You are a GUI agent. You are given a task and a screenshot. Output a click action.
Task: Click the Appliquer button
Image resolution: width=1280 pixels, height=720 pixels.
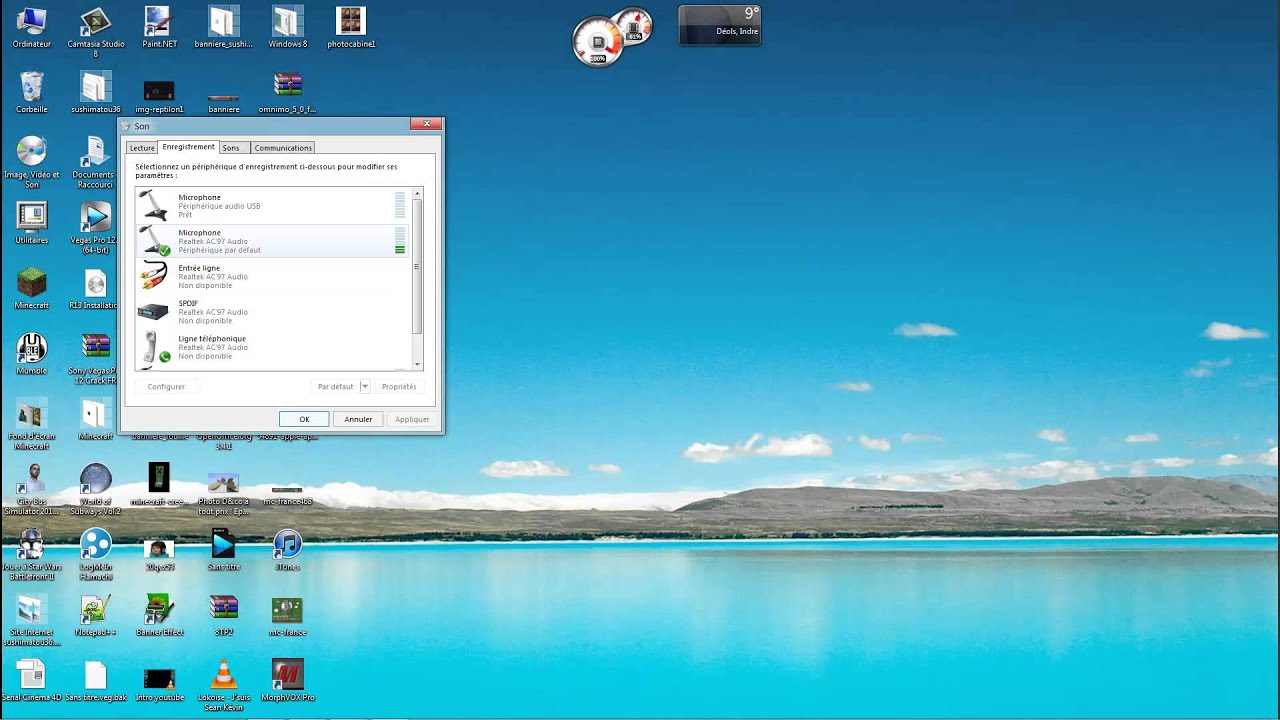click(412, 419)
